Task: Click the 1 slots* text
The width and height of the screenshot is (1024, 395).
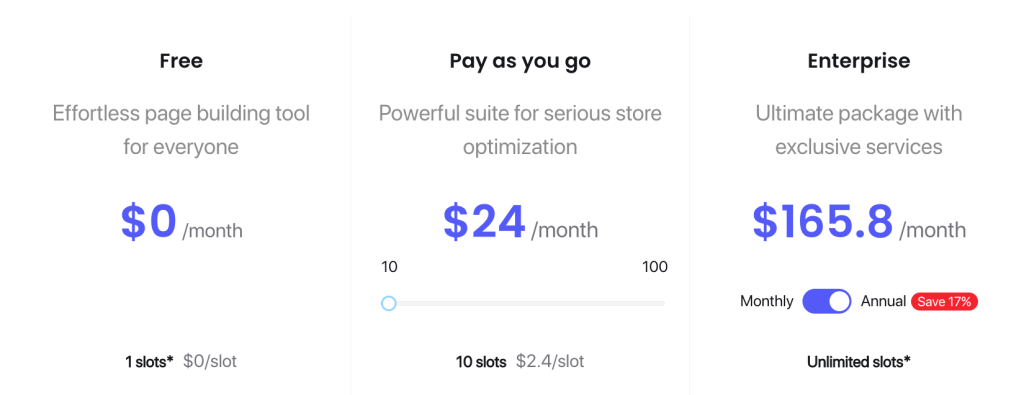Action: click(150, 361)
